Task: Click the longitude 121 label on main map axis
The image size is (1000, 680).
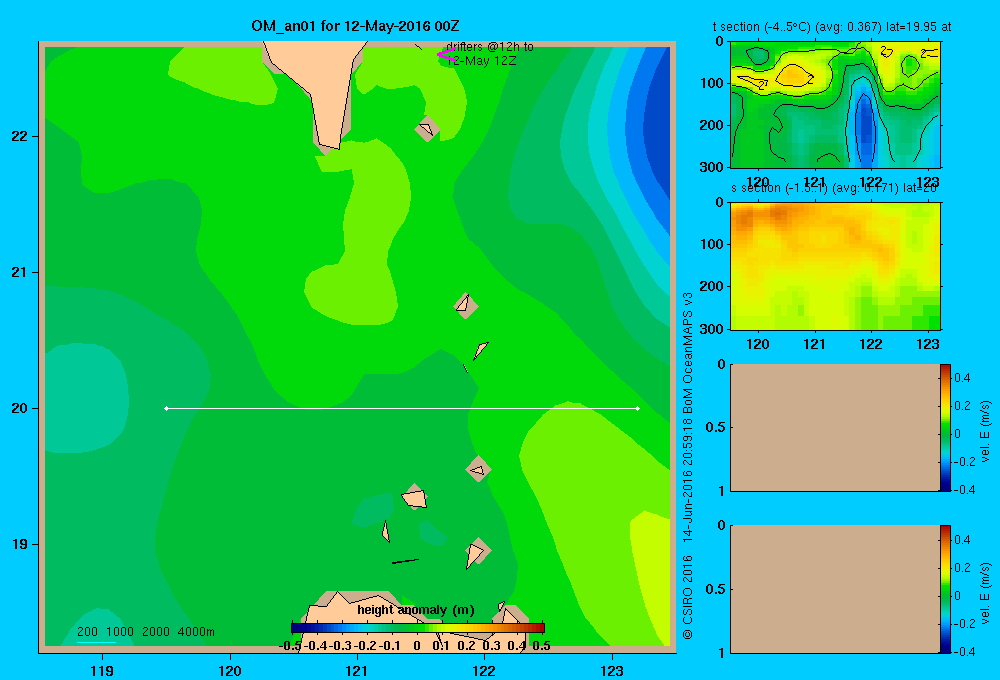Action: 357,670
